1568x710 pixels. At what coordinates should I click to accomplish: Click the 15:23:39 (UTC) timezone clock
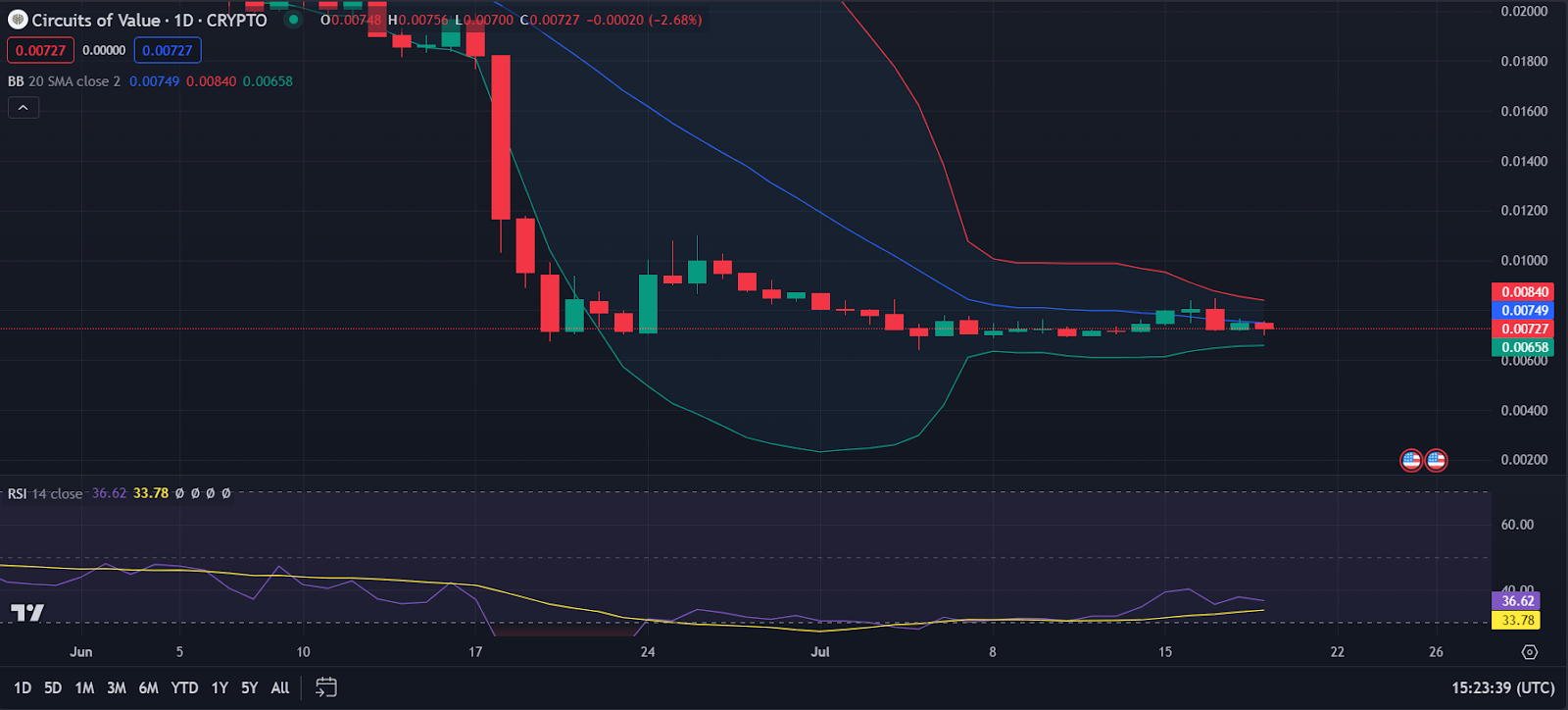click(x=1503, y=688)
